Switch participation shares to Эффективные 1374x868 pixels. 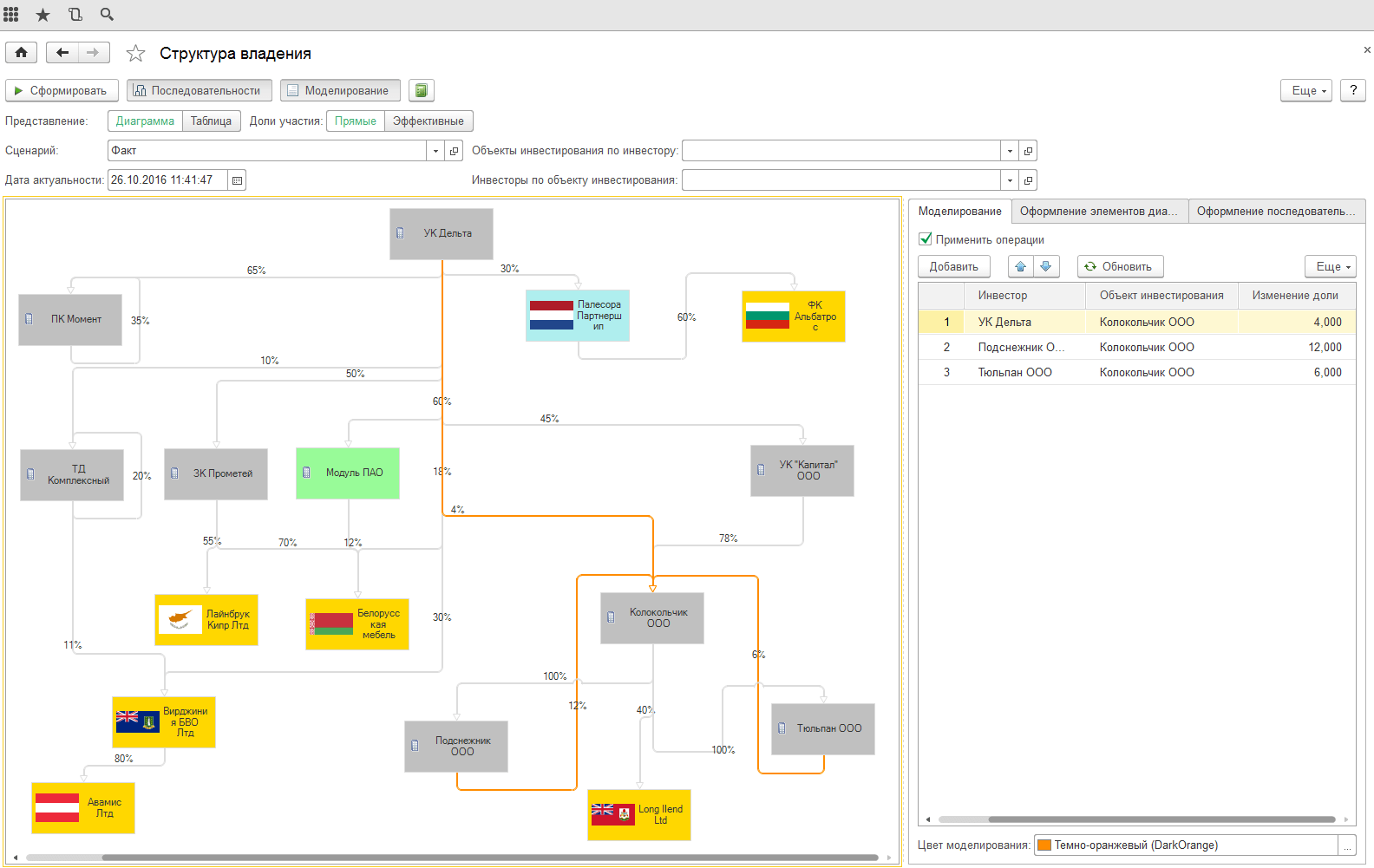point(429,121)
